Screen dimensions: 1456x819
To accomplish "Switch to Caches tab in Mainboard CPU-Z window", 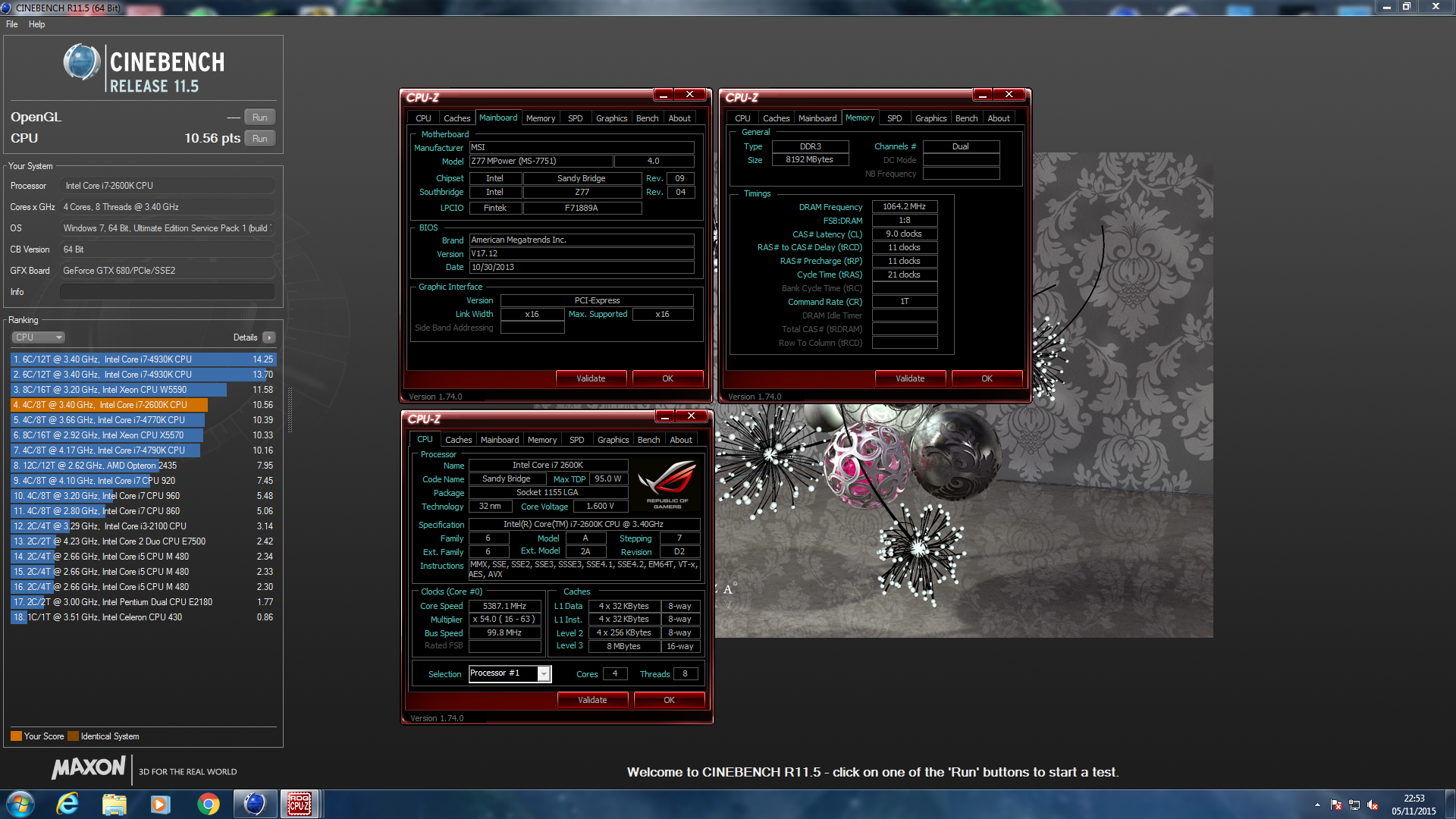I will pyautogui.click(x=457, y=118).
